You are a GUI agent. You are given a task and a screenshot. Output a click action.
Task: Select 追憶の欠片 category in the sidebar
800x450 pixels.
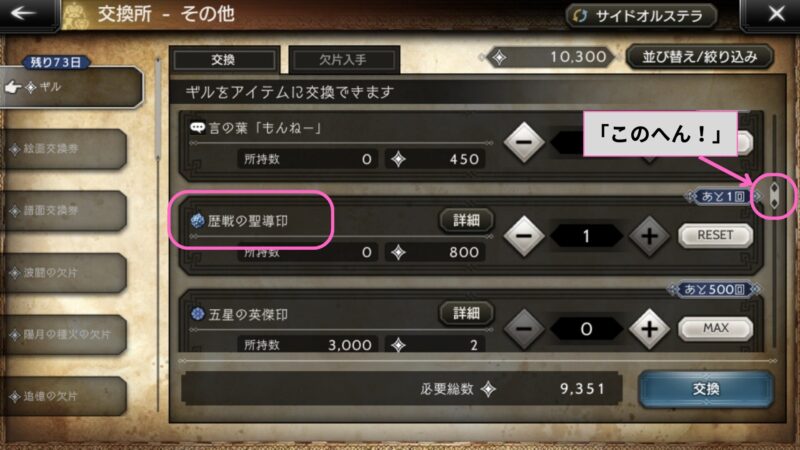point(64,396)
